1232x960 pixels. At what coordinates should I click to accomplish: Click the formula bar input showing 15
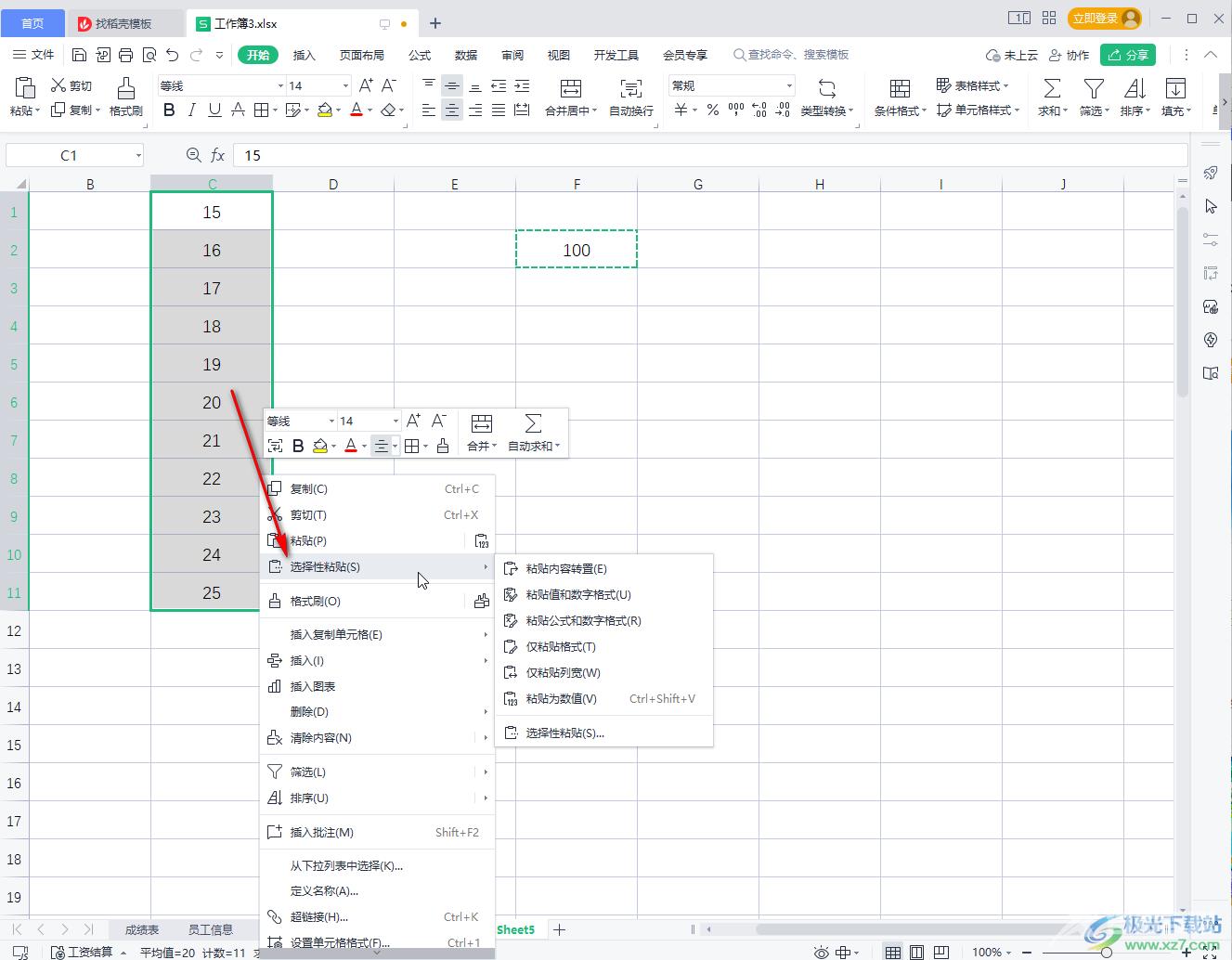(710, 155)
